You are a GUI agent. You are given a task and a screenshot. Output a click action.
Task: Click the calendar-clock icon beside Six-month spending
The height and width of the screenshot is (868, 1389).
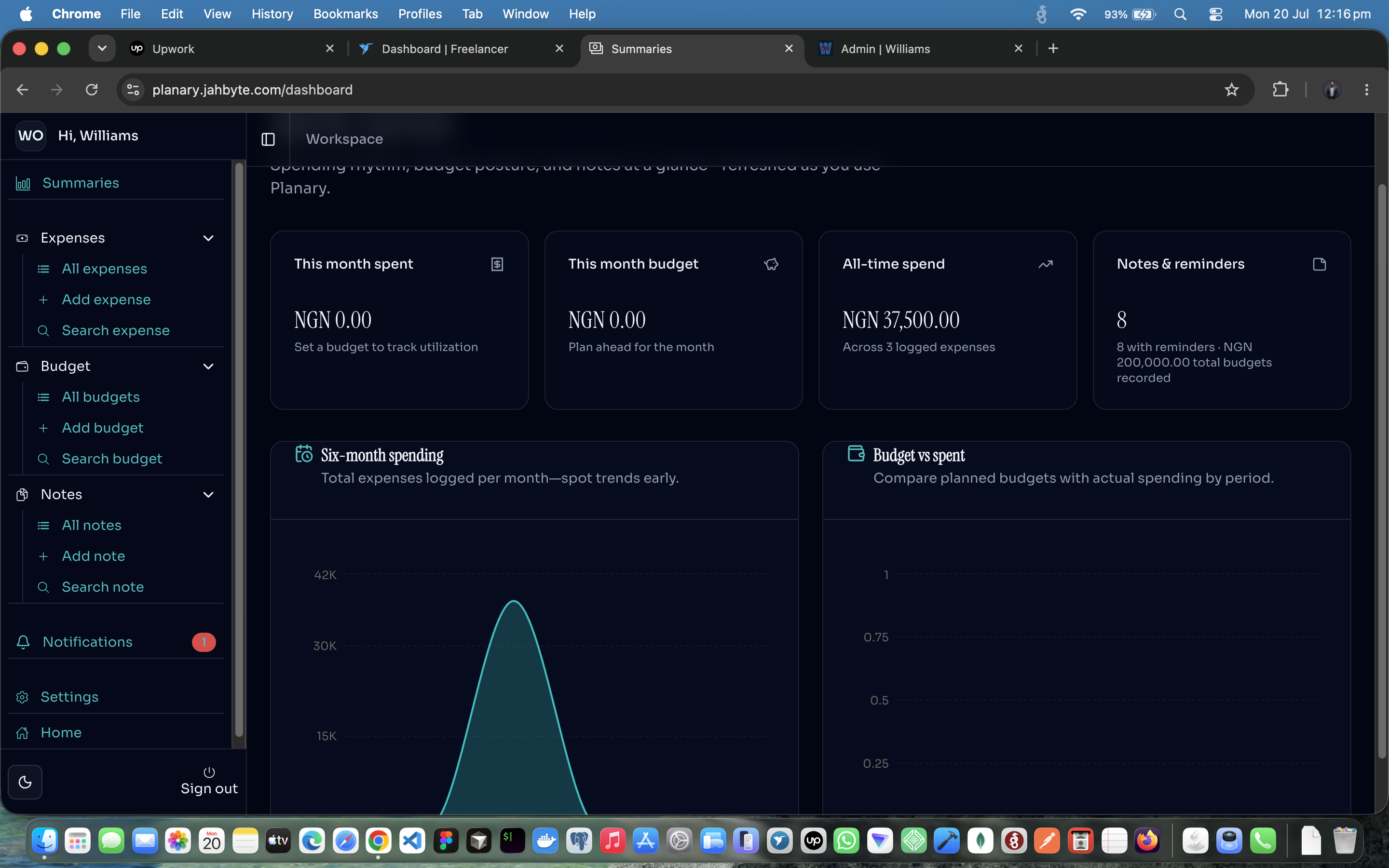point(304,453)
